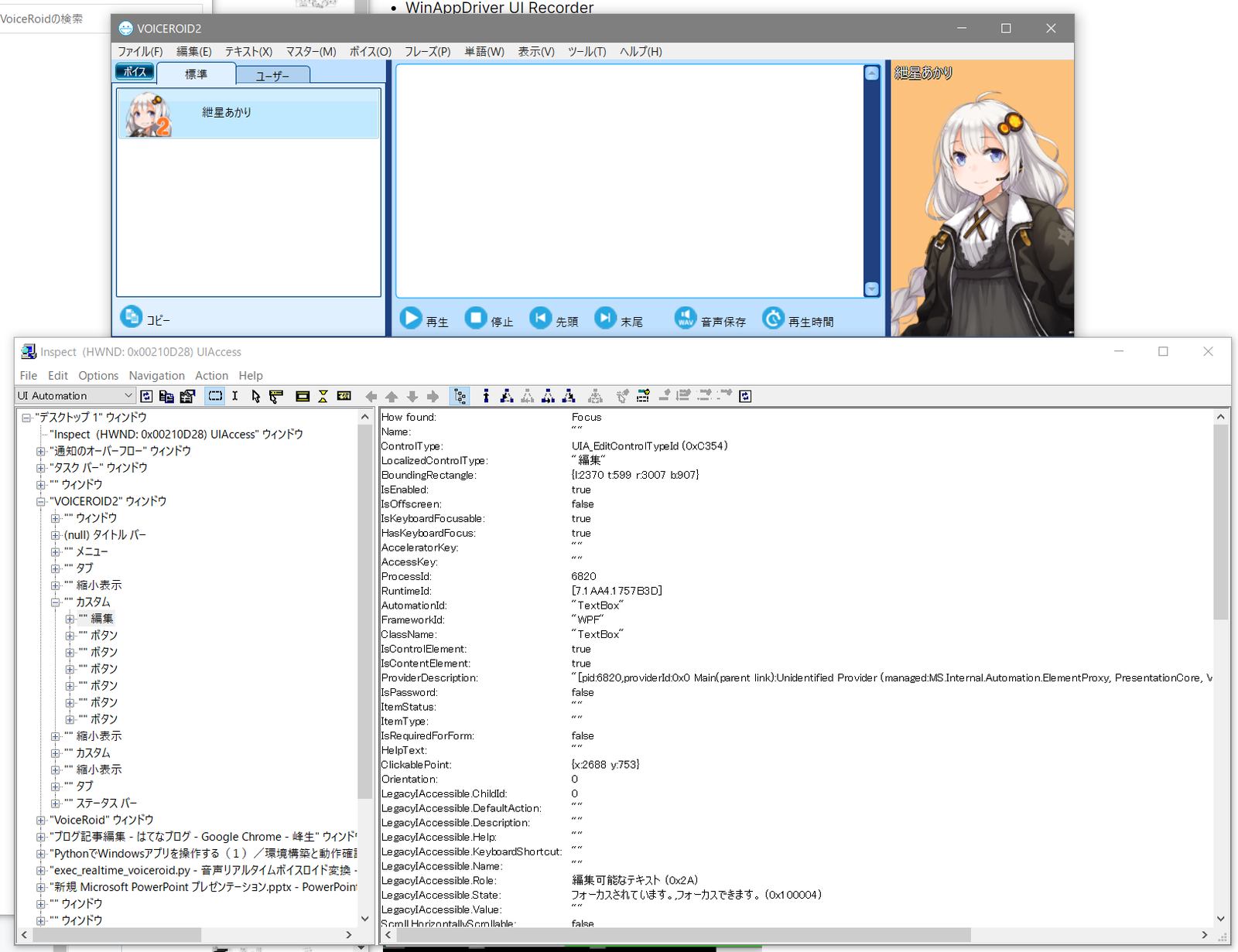The width and height of the screenshot is (1238, 952).
Task: Expand the "(null) タイトル バー" tree node
Action: coord(55,535)
